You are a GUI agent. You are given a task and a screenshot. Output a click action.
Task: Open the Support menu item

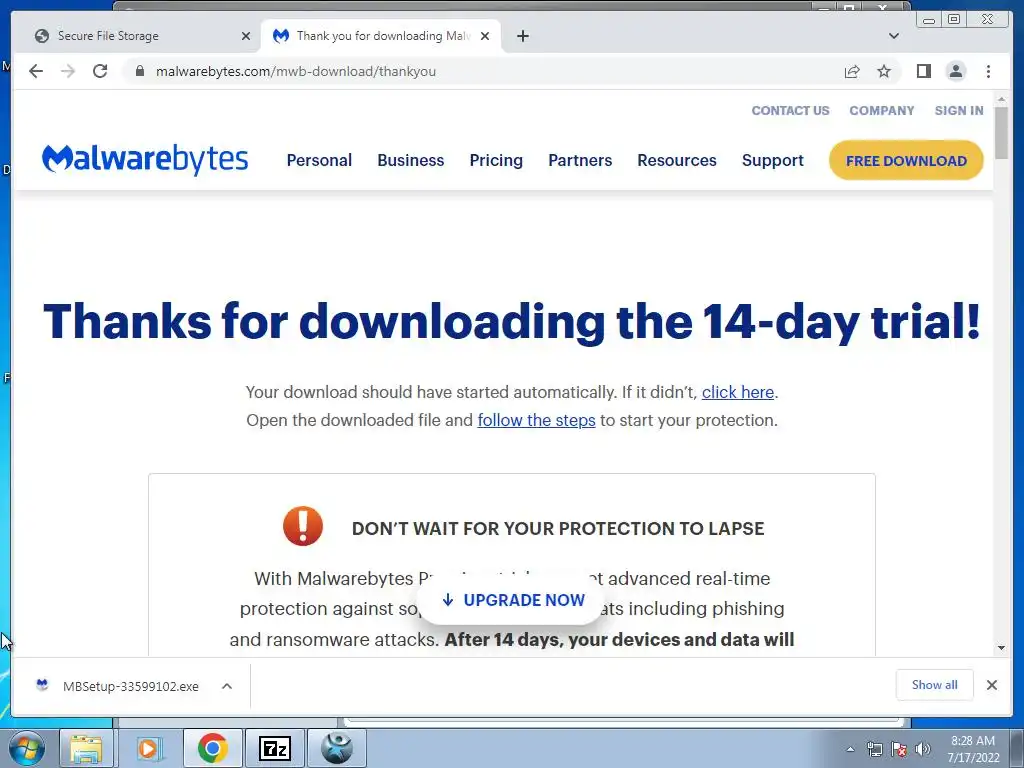(x=773, y=160)
